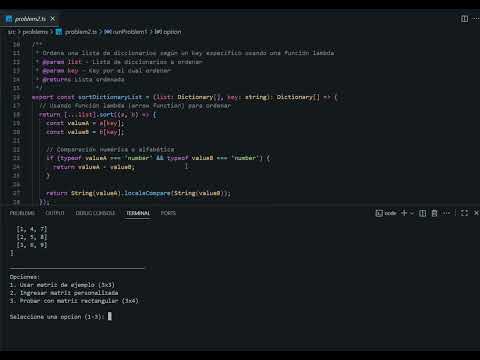480x360 pixels.
Task: Click the problems breadcrumb folder
Action: point(35,32)
